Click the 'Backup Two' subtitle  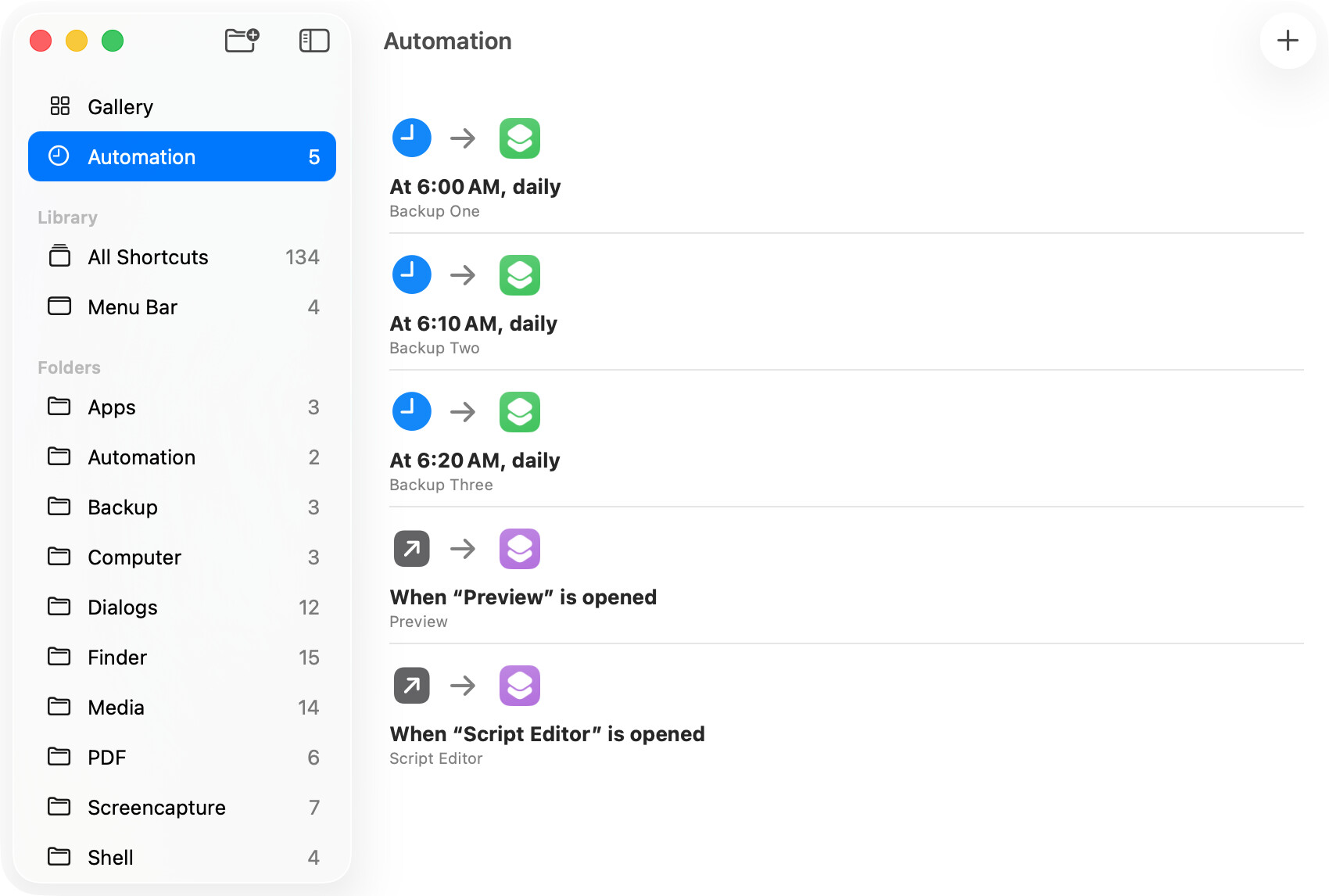coord(435,348)
